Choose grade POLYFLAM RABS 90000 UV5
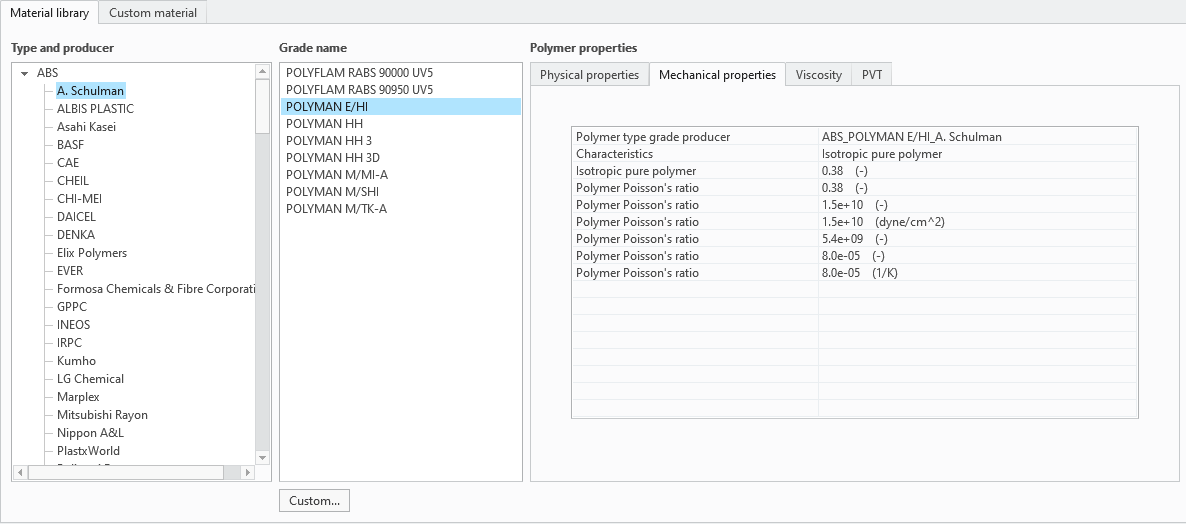The height and width of the screenshot is (524, 1186). click(401, 73)
